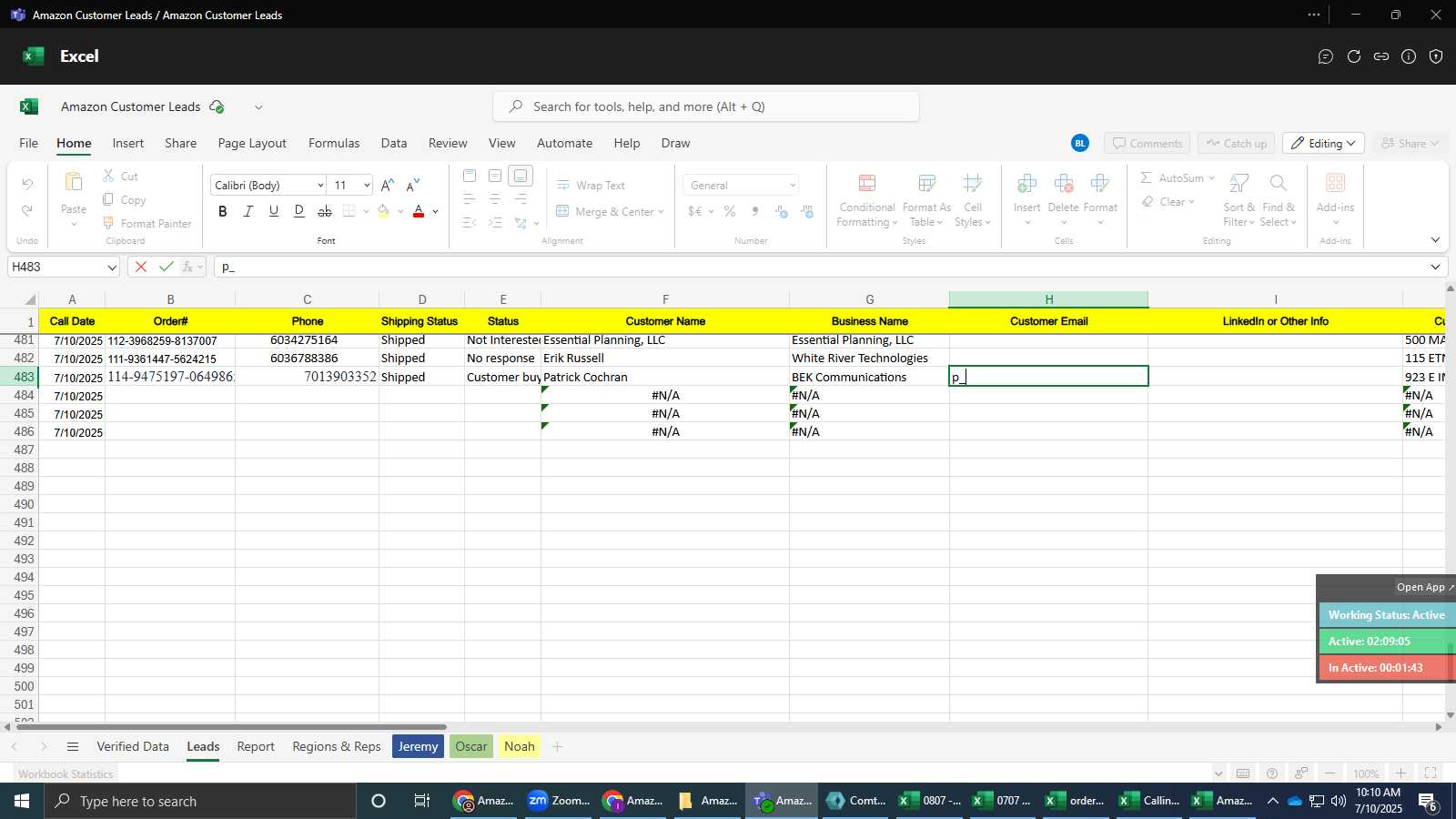This screenshot has width=1456, height=819.
Task: Expand the ribbon display options chevron
Action: click(1435, 240)
